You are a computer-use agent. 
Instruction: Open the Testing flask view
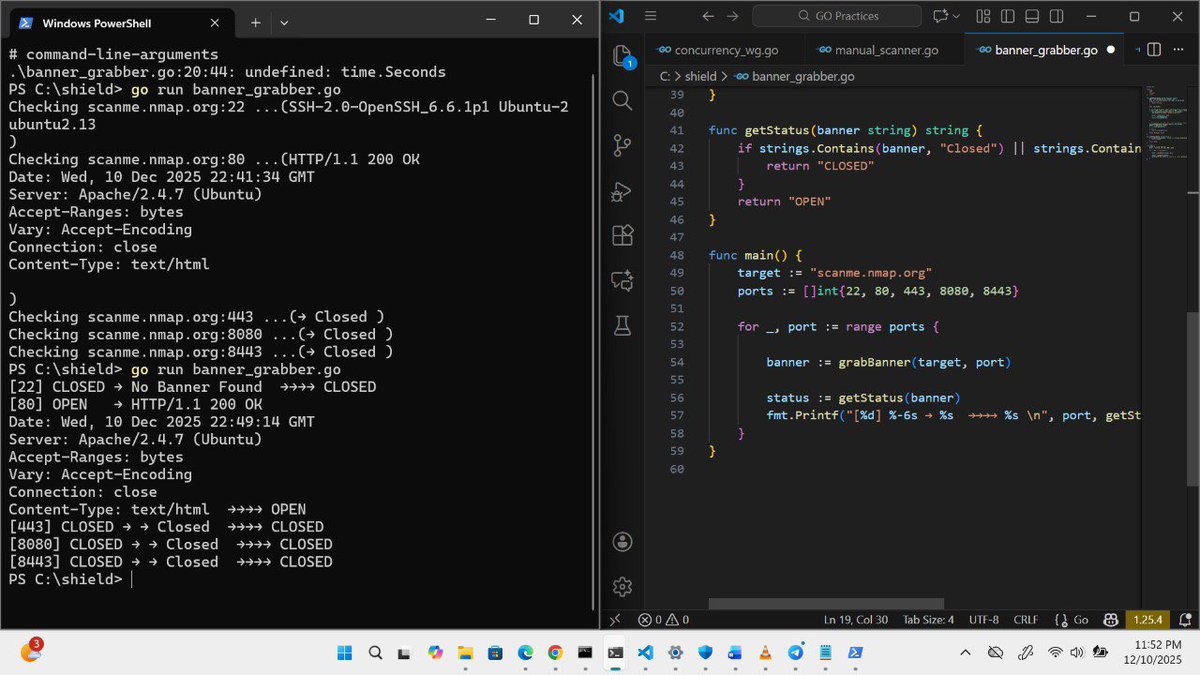click(621, 326)
